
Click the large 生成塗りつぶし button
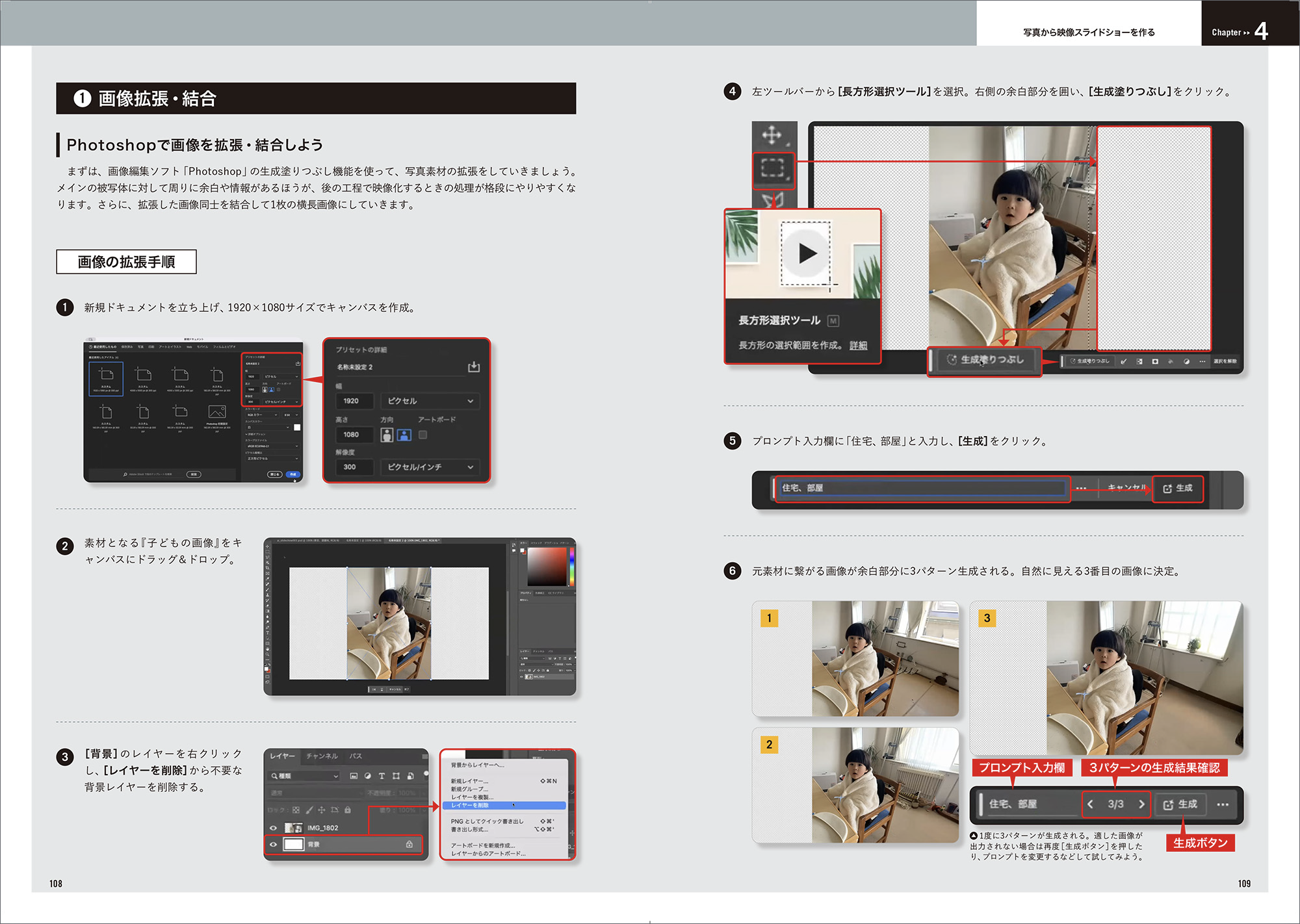(x=985, y=360)
